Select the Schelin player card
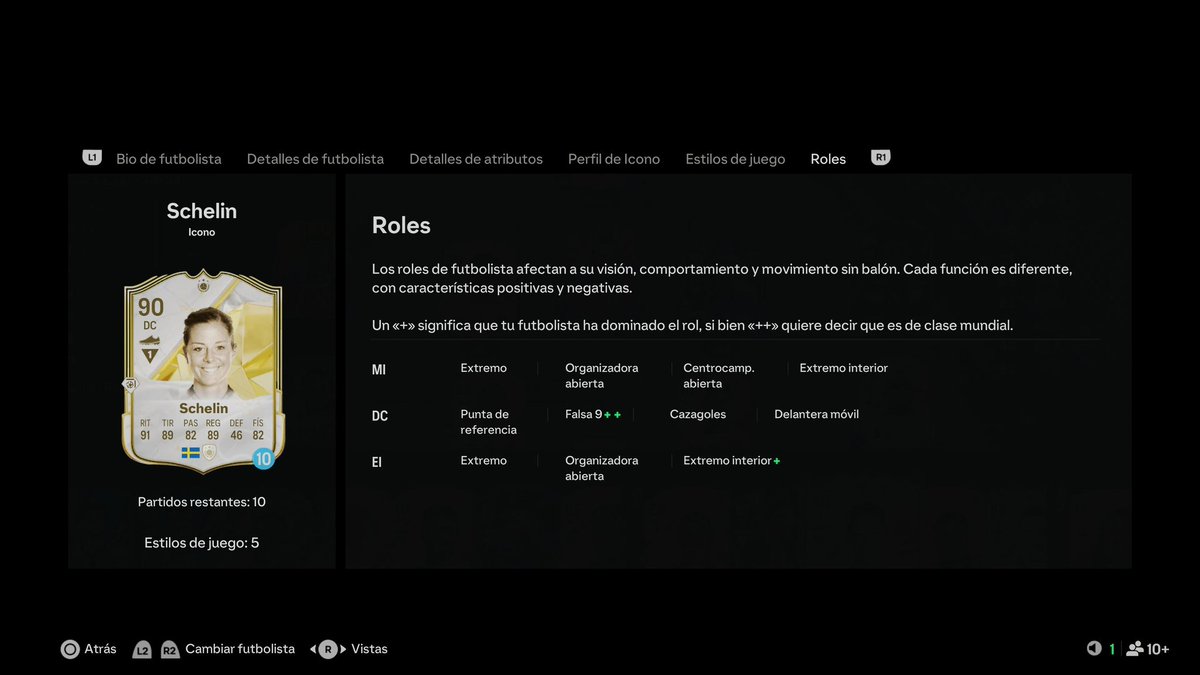 pos(203,371)
